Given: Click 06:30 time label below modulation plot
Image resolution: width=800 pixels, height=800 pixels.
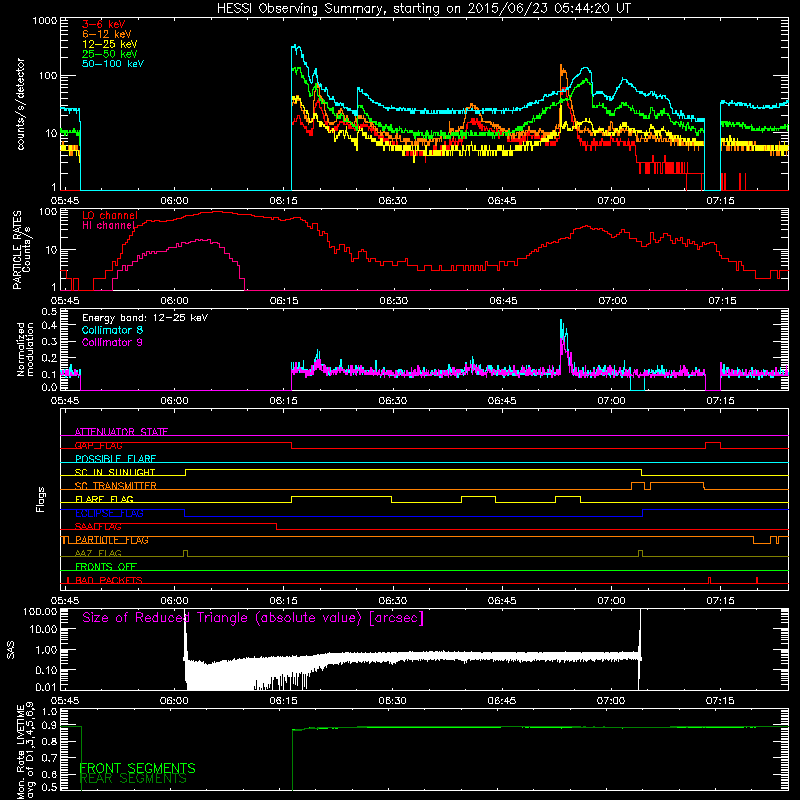Looking at the screenshot, I should (393, 401).
